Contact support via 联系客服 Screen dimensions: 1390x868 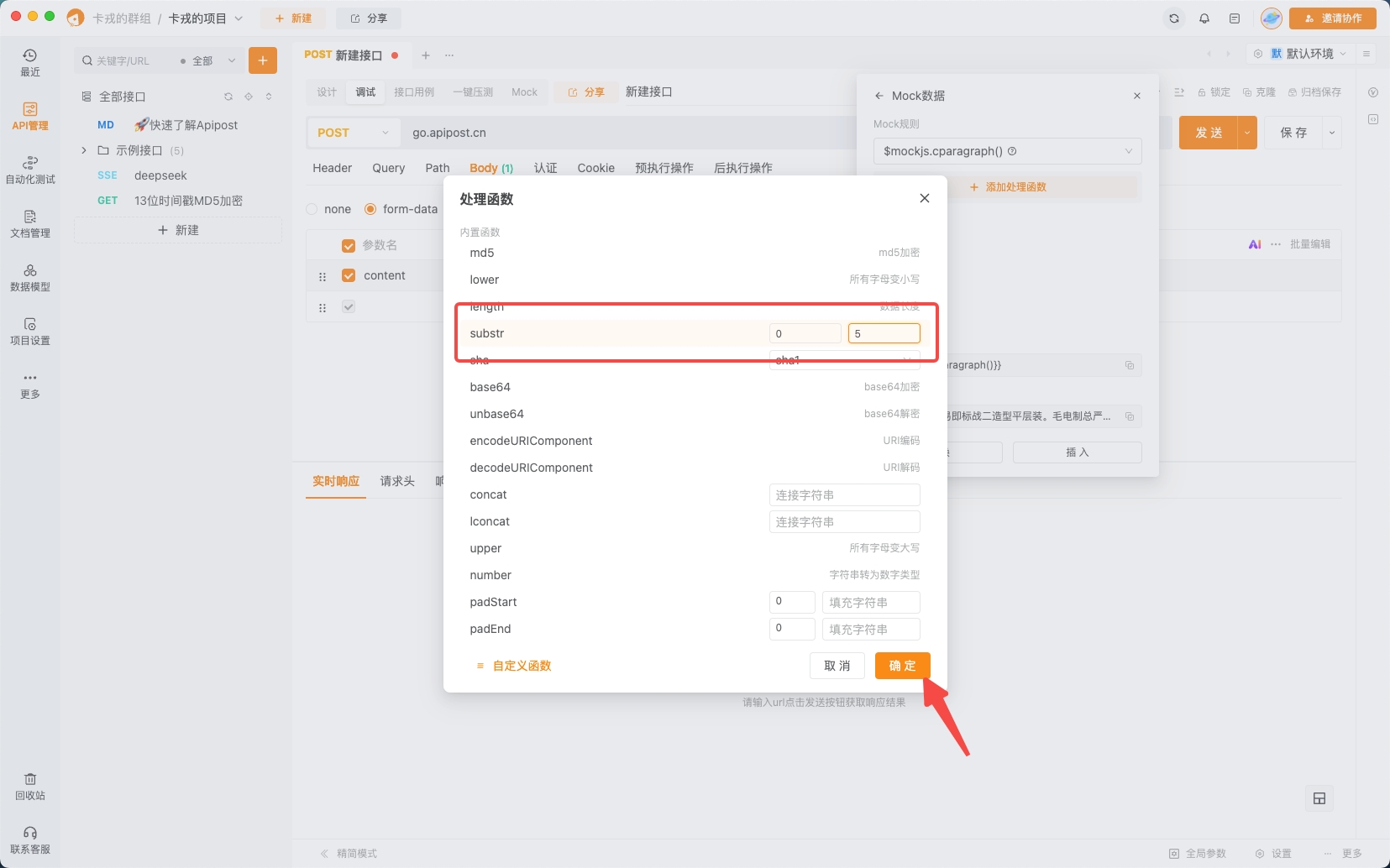(x=30, y=840)
